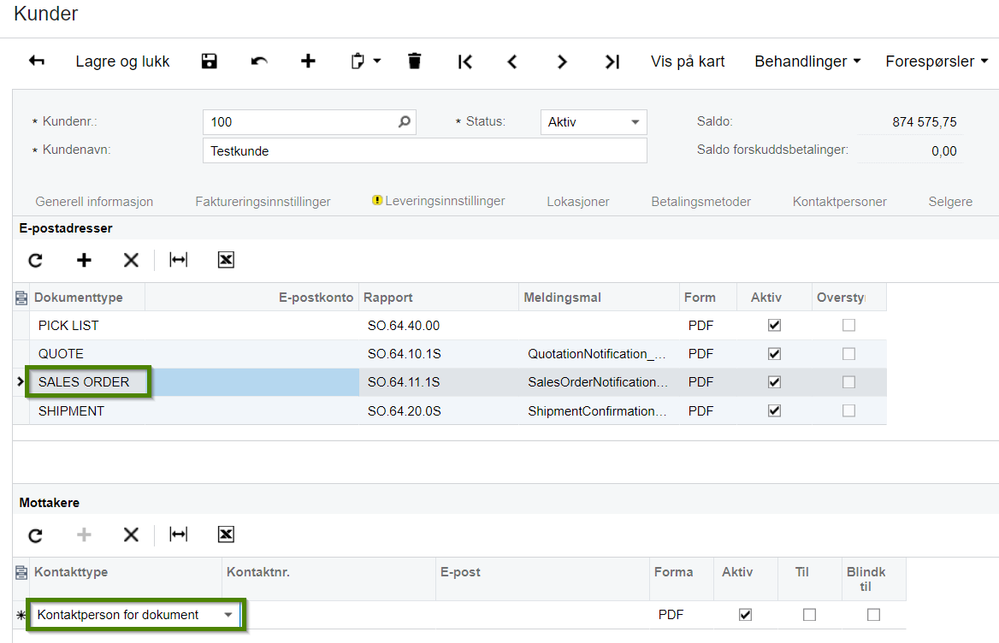Image resolution: width=999 pixels, height=643 pixels.
Task: Enable Overstyr for QUOTE row
Action: (x=849, y=354)
